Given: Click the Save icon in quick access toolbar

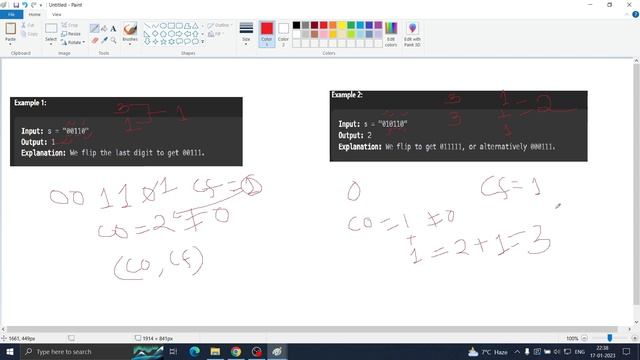Looking at the screenshot, I should tap(16, 5).
